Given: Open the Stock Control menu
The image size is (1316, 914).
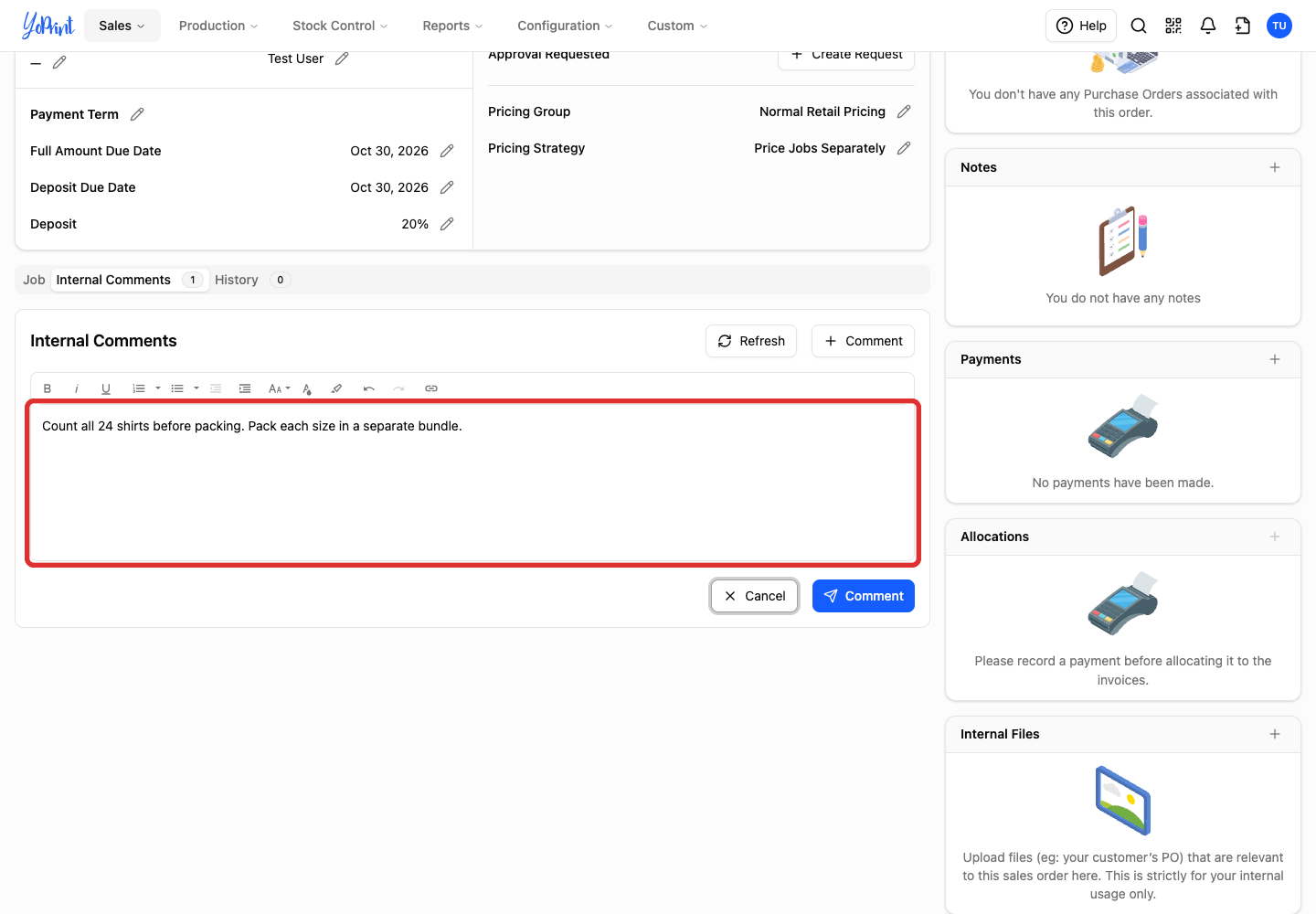Looking at the screenshot, I should [340, 26].
